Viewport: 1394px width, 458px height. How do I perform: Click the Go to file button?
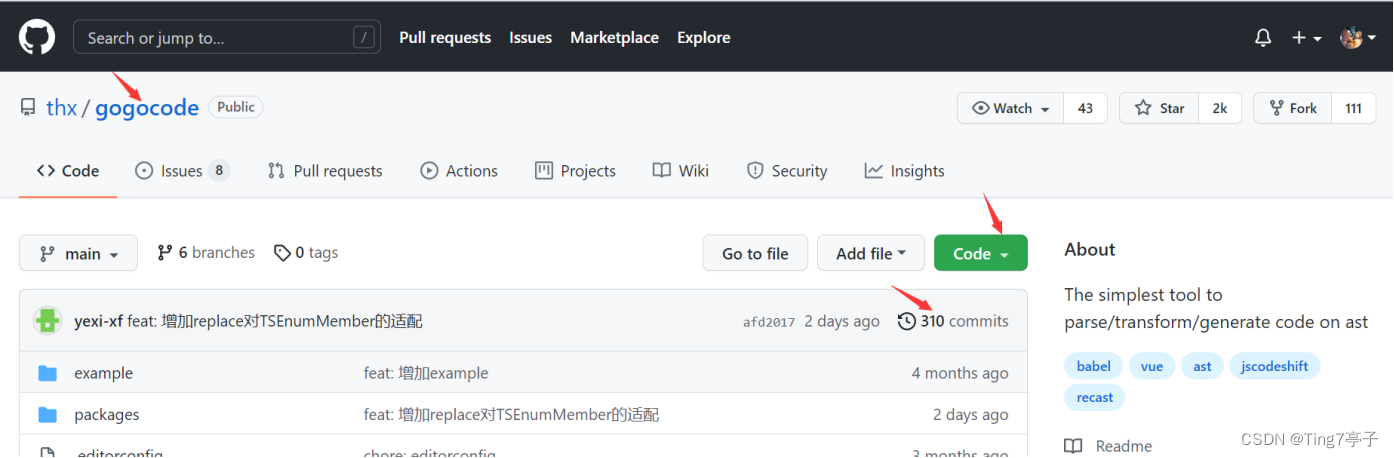click(755, 254)
